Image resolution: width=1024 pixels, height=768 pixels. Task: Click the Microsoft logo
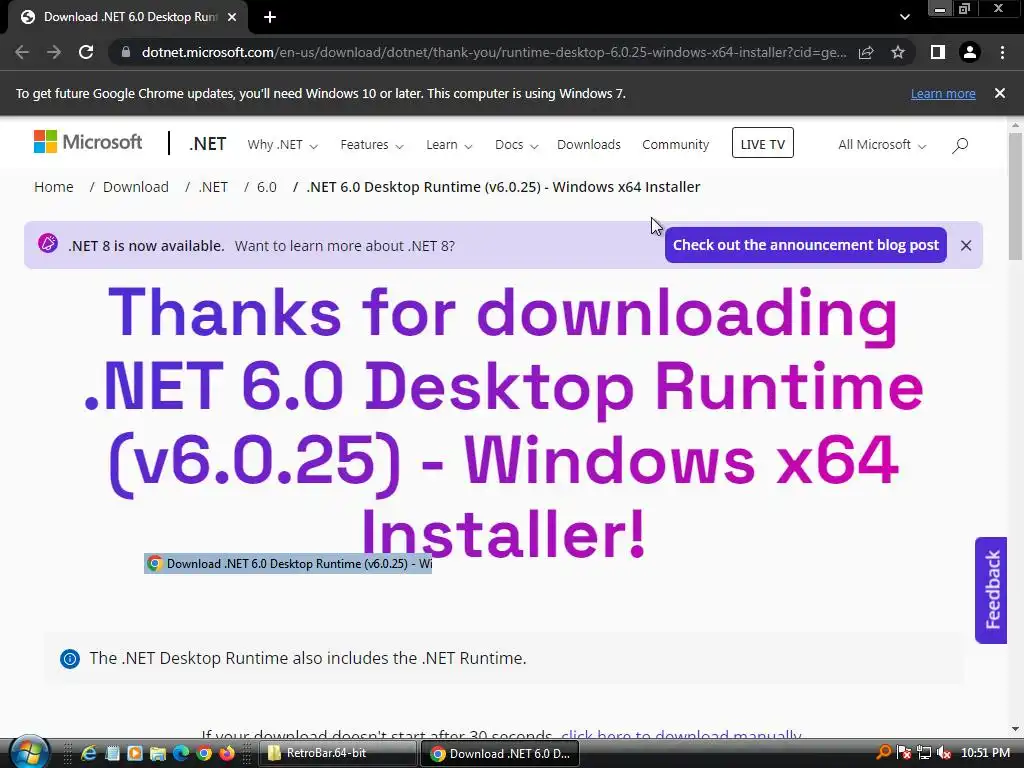pos(88,142)
